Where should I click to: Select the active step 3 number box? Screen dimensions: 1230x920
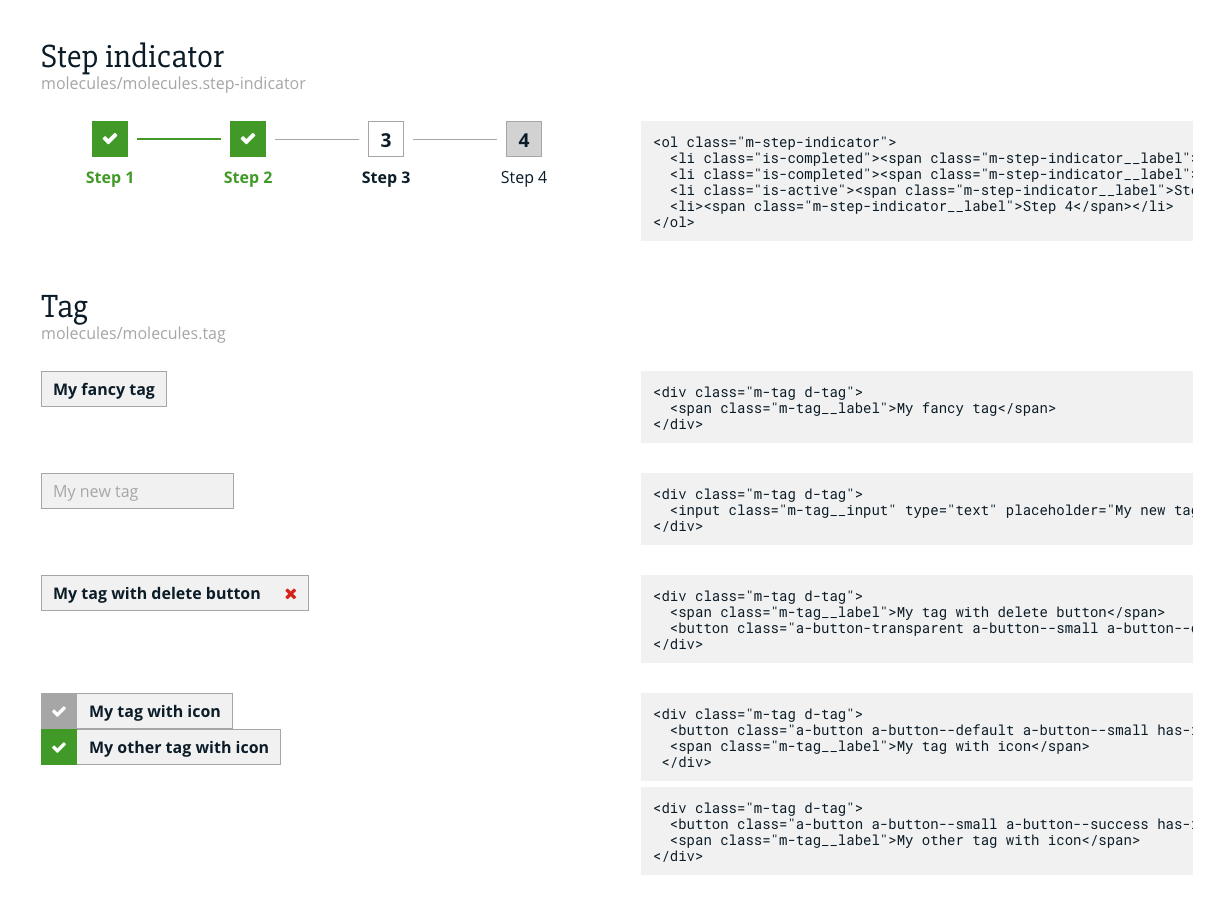386,139
